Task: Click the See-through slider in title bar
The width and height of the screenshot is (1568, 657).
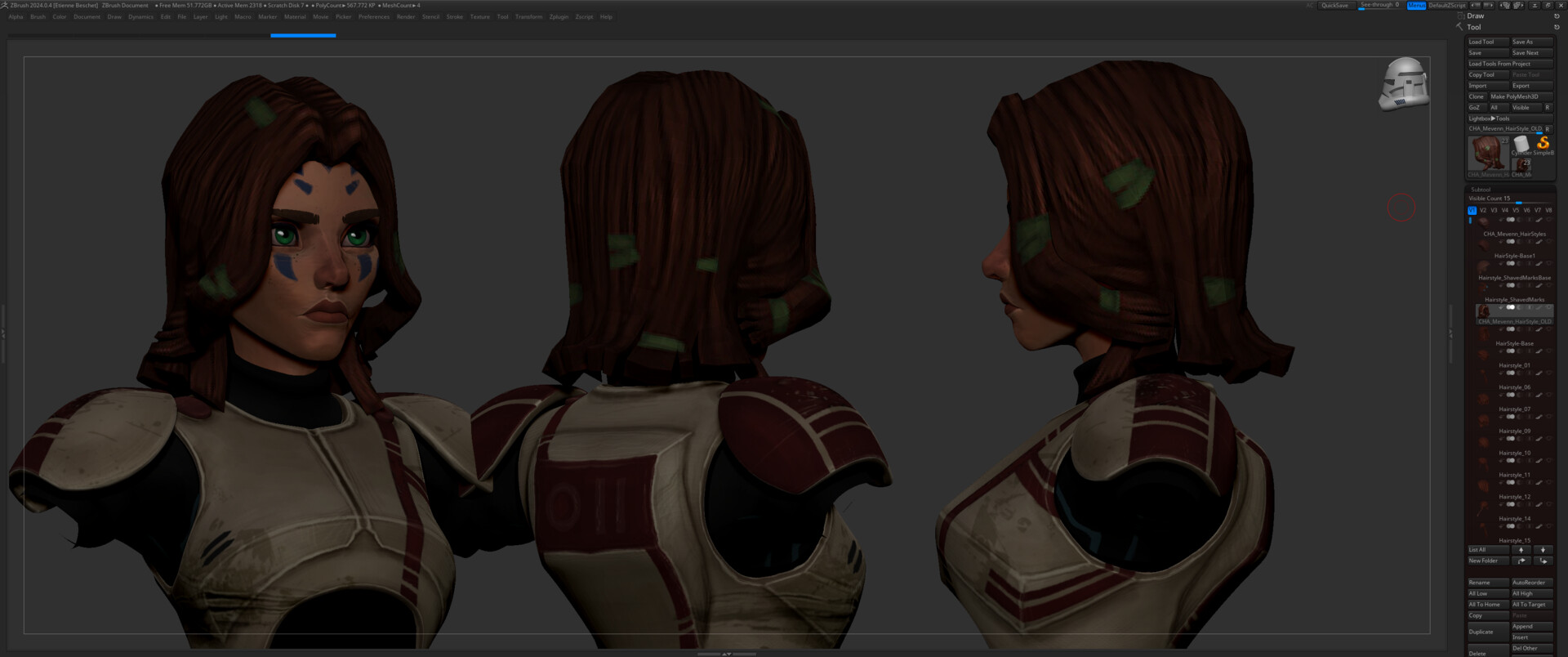Action: 1380,5
